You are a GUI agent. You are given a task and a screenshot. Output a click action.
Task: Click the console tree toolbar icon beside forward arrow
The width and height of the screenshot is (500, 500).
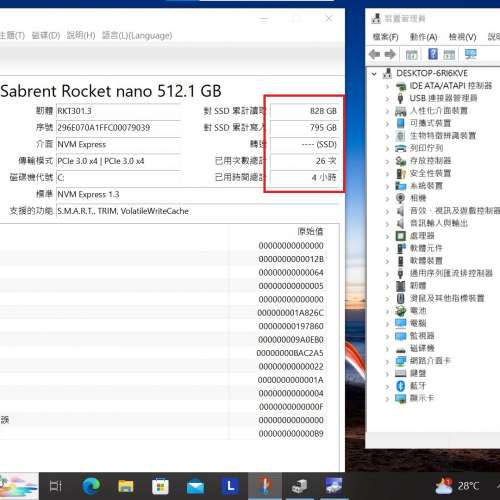(x=411, y=54)
